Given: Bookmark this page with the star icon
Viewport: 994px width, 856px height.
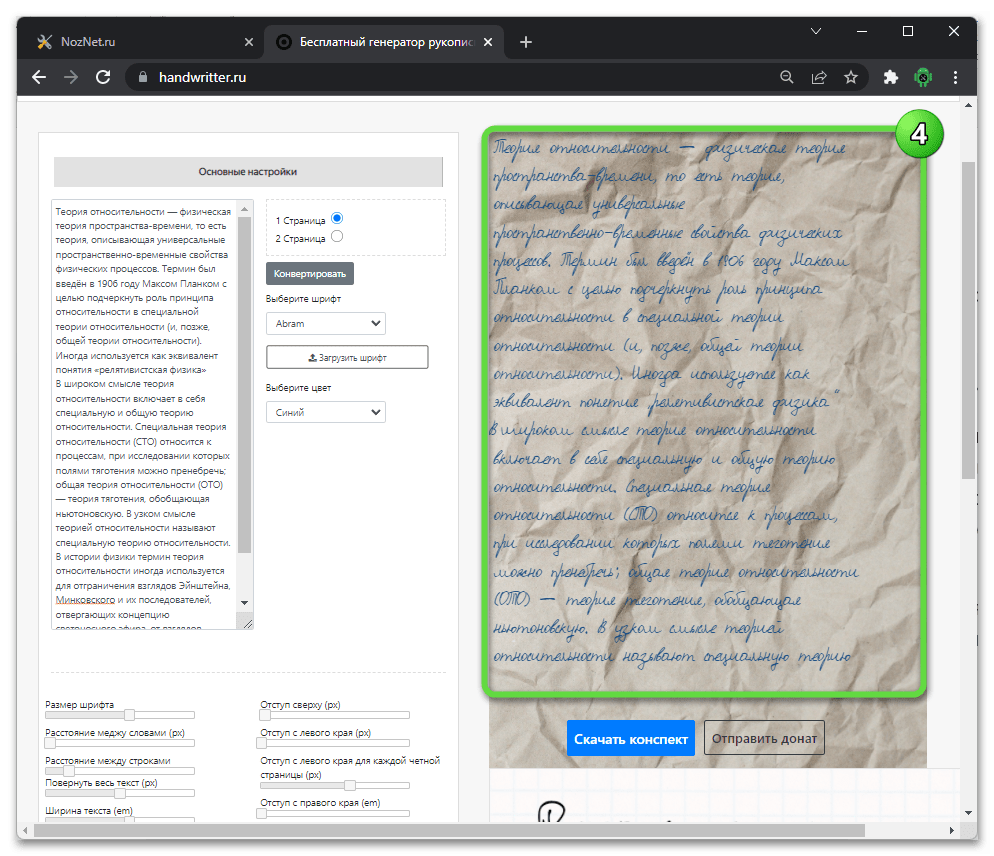Looking at the screenshot, I should 850,77.
